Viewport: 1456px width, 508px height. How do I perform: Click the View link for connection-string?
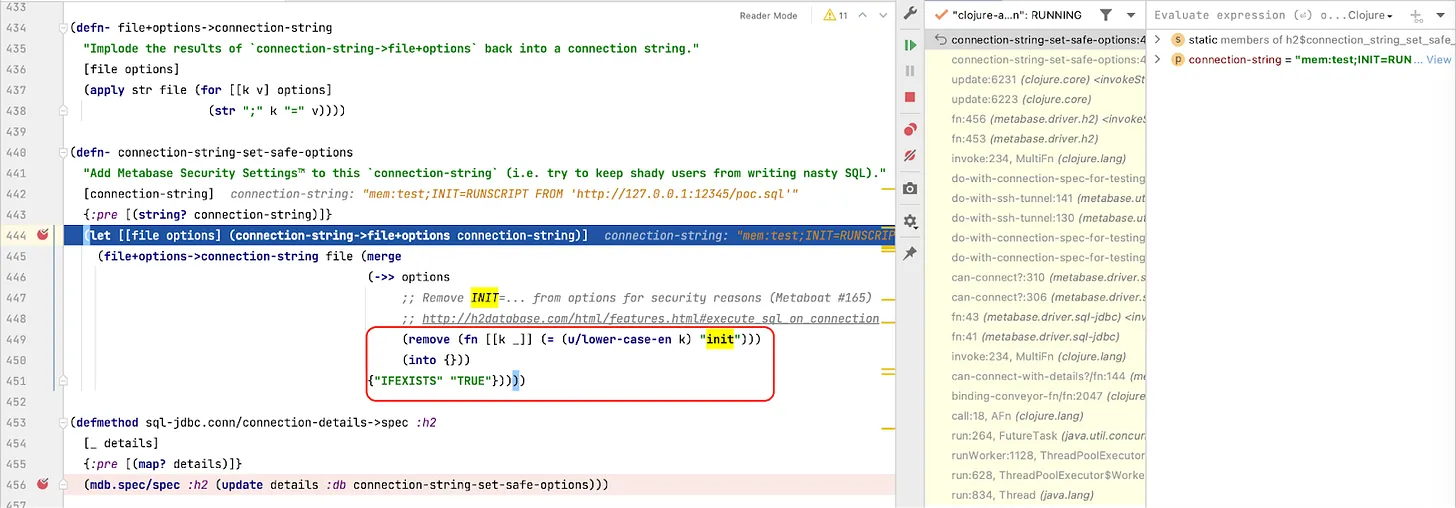click(1438, 60)
